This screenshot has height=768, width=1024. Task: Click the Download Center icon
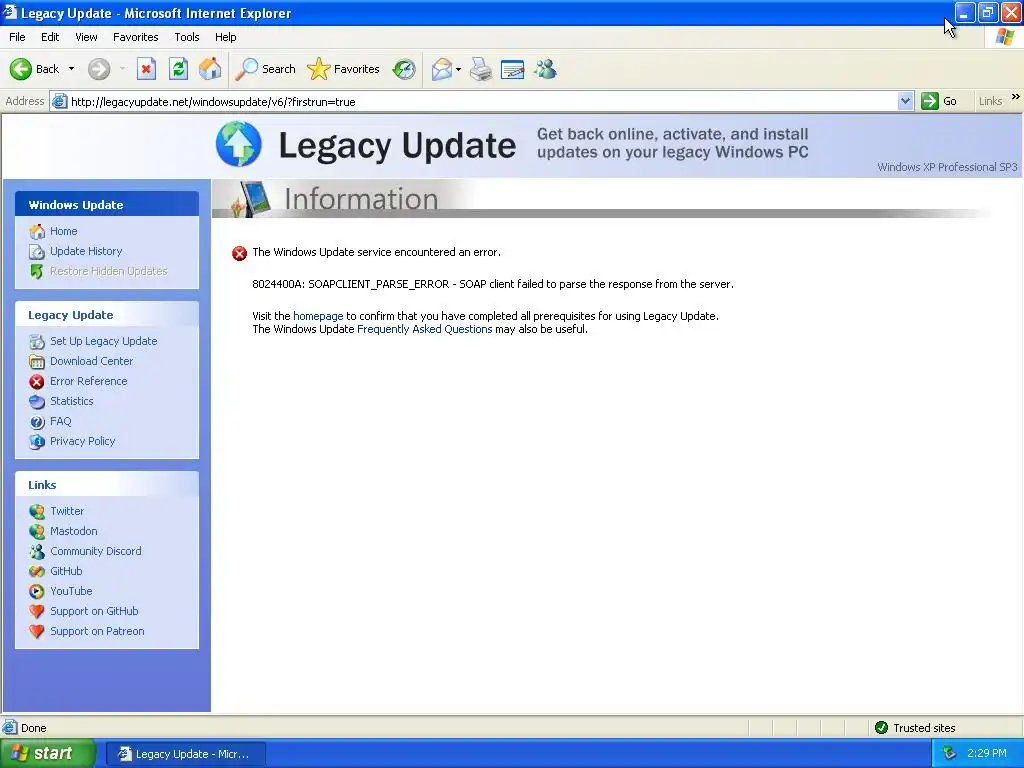(37, 361)
